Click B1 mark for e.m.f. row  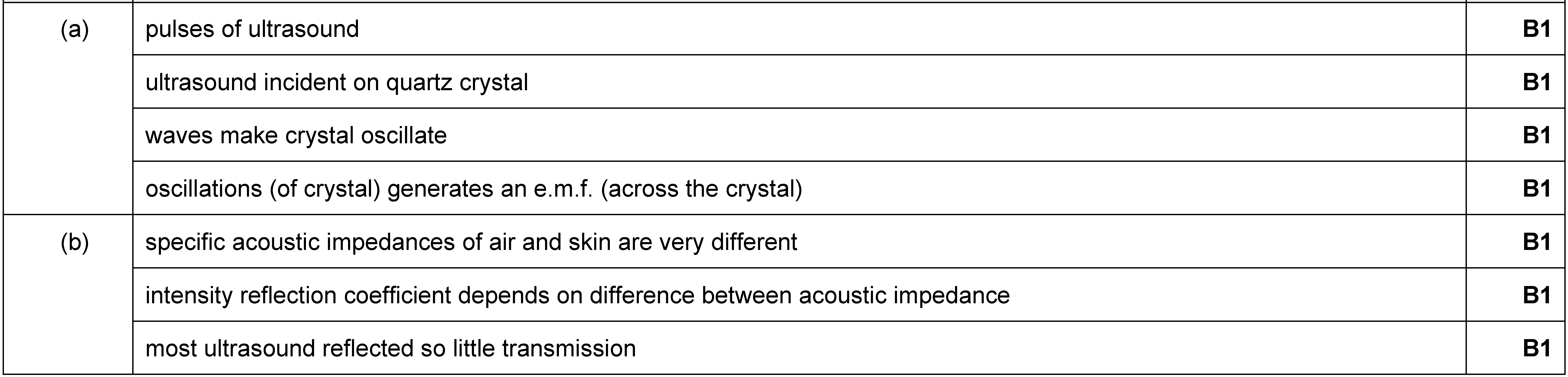pyautogui.click(x=1536, y=189)
